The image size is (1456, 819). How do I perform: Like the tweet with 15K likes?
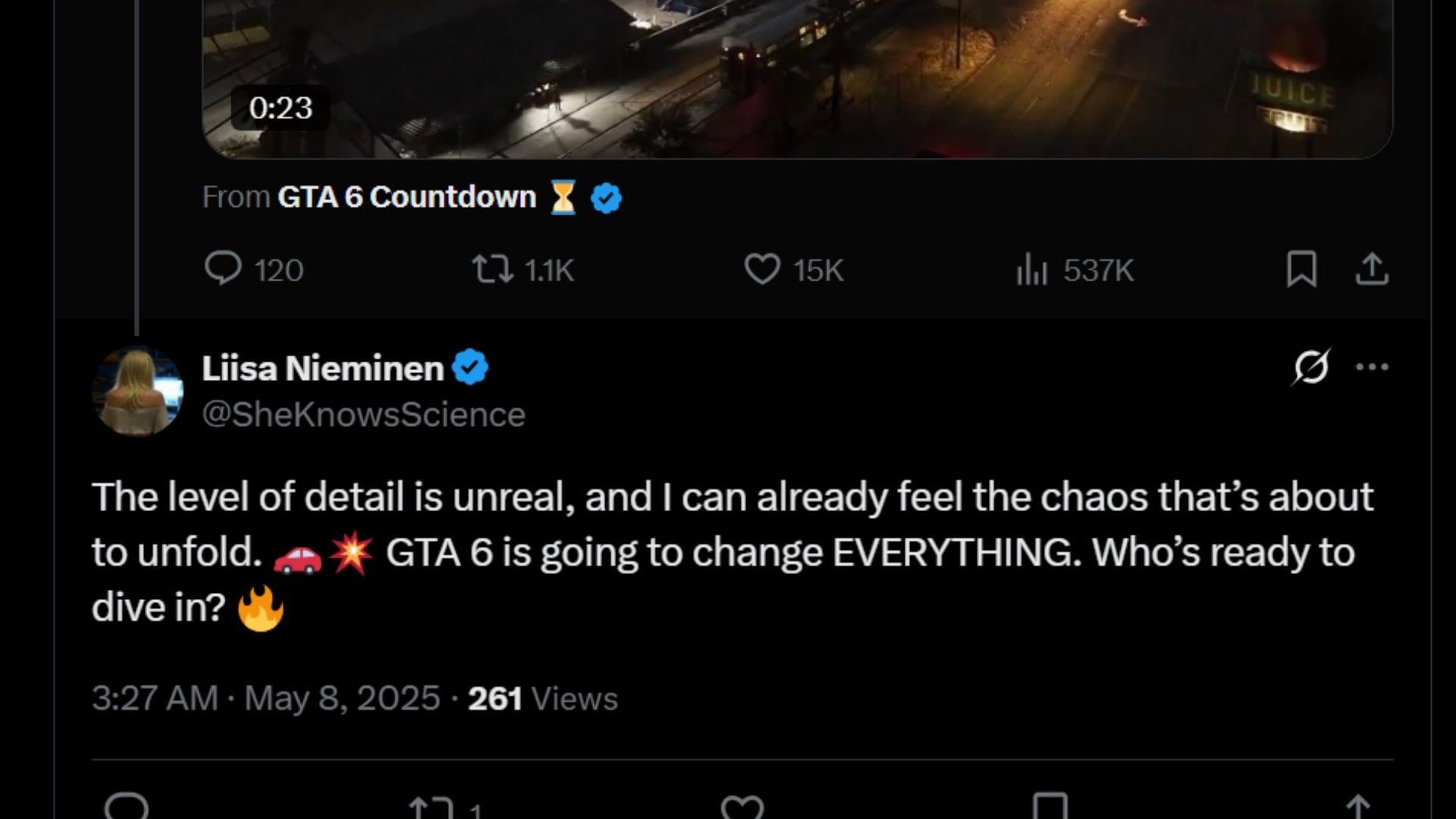pos(761,269)
